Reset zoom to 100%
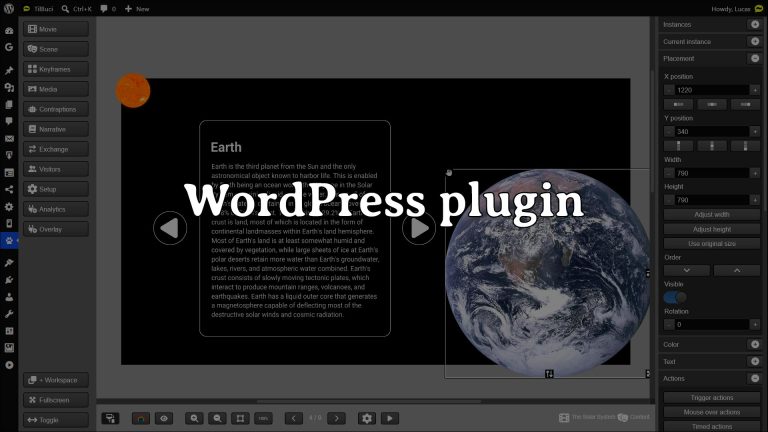The image size is (768, 432). [x=264, y=418]
